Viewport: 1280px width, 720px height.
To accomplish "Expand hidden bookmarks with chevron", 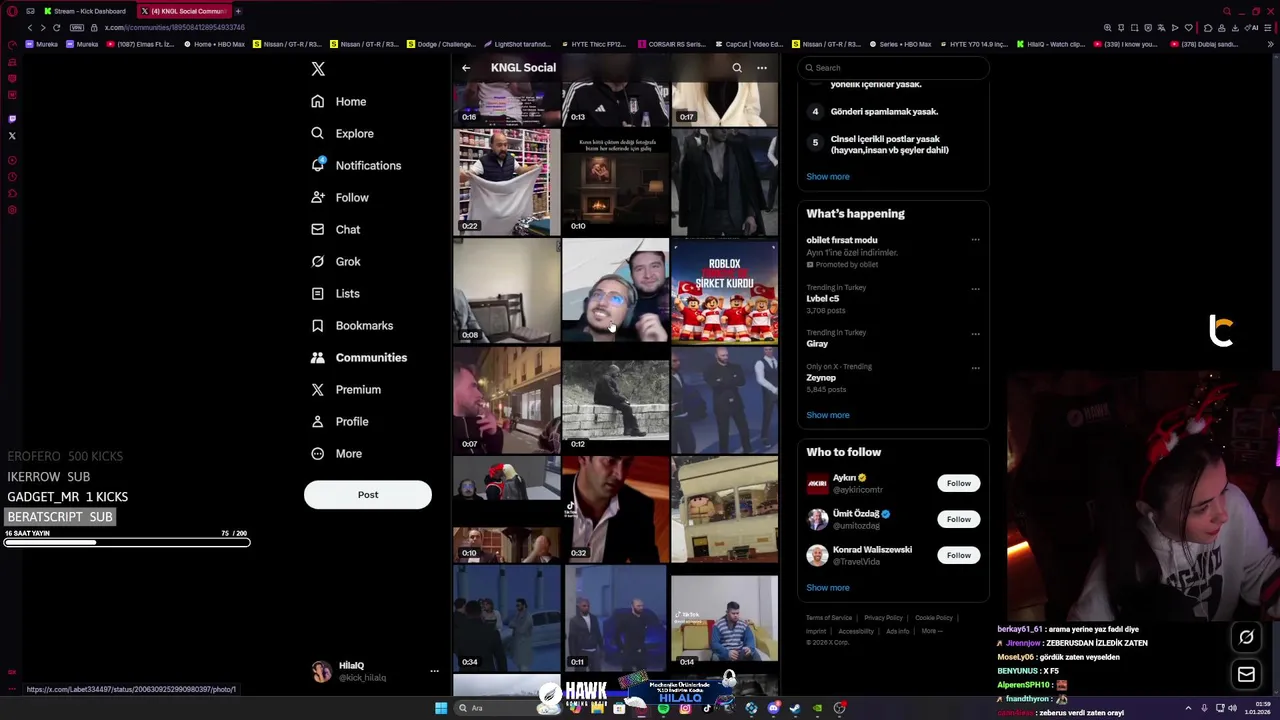I will 1271,44.
